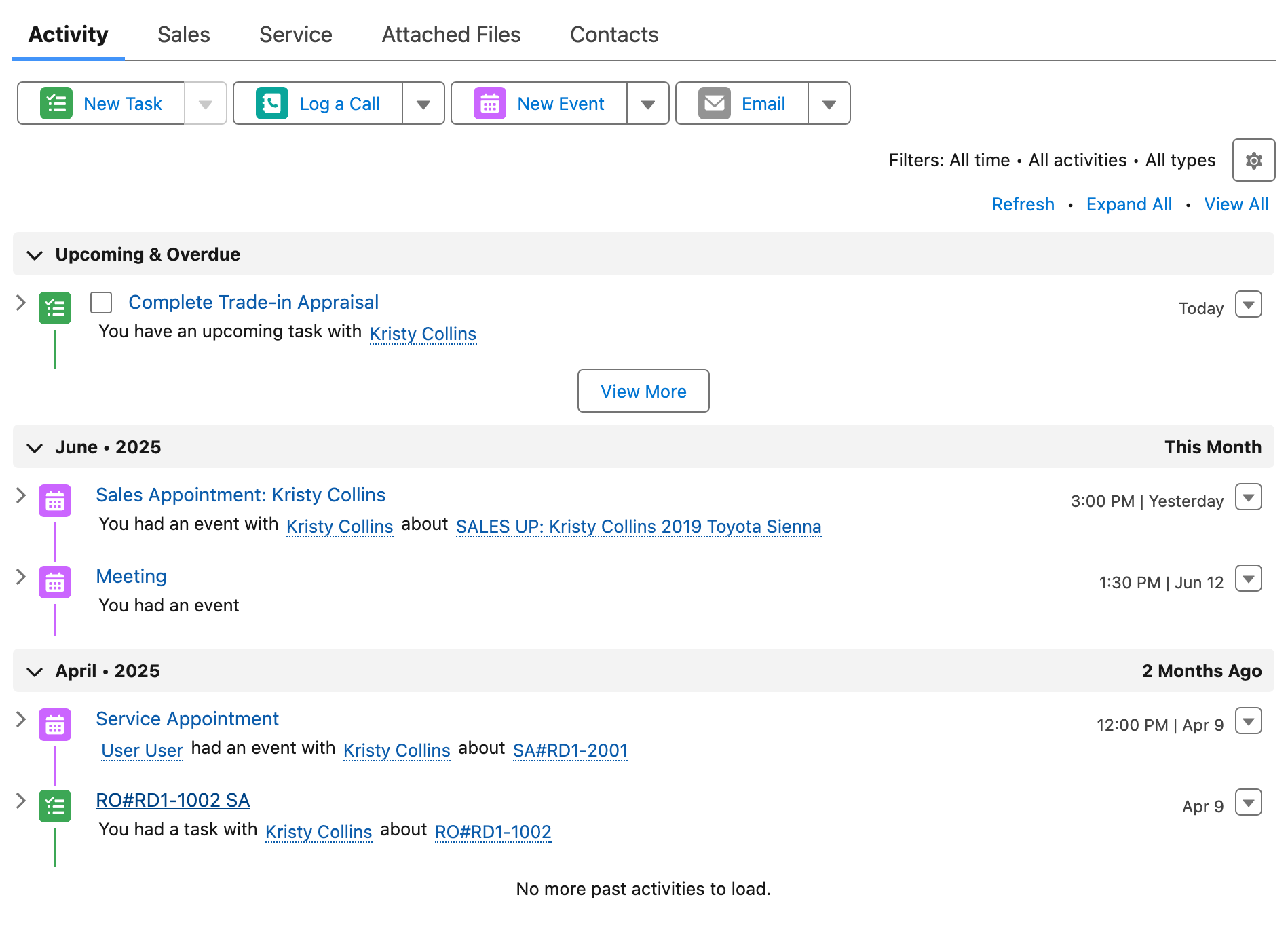This screenshot has height=935, width=1288.
Task: Open Kristy Collins link in upcoming task
Action: 423,334
